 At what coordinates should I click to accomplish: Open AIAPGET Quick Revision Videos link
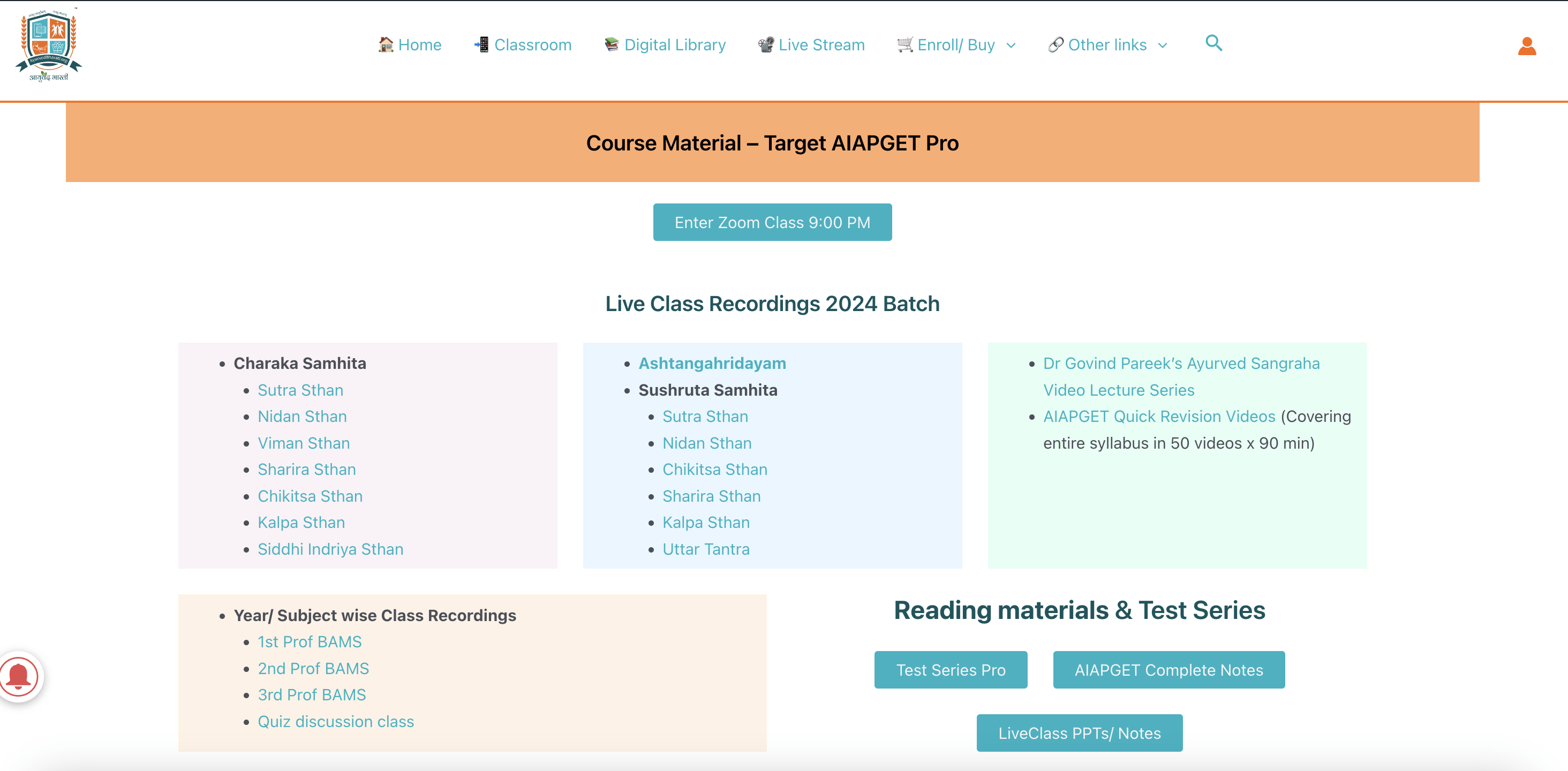[1159, 416]
